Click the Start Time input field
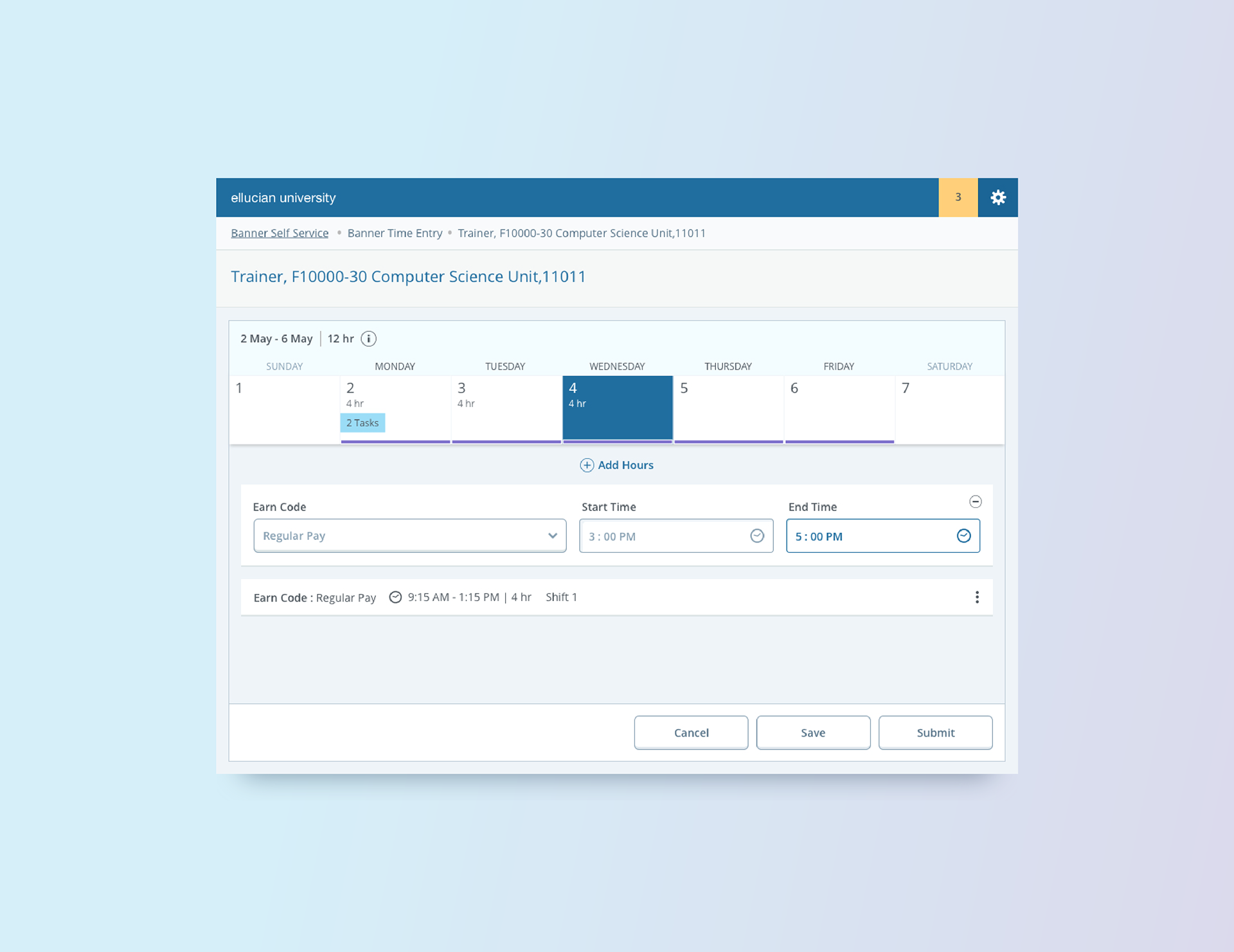The width and height of the screenshot is (1234, 952). pos(662,536)
